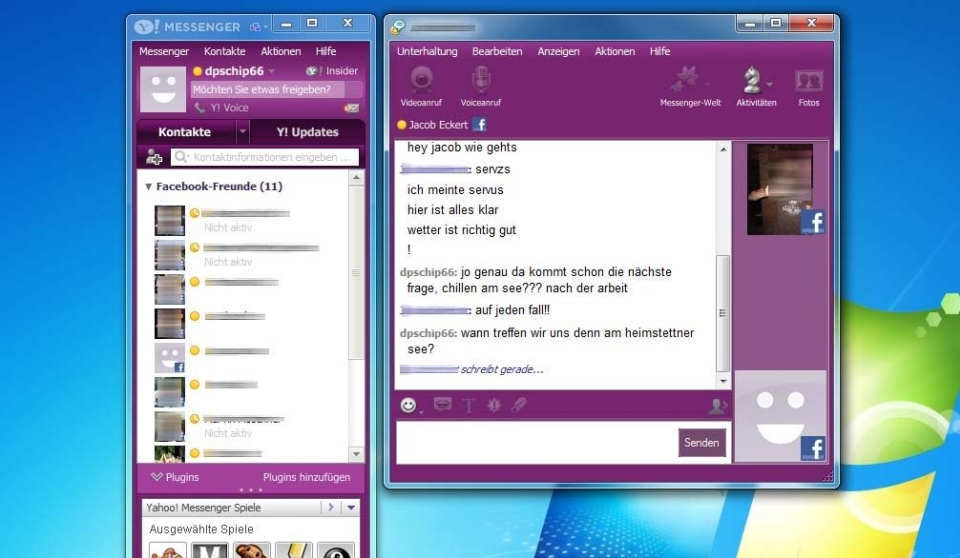Collapse the Facebook-Freunde group
Screen dimensions: 960x558
(149, 187)
